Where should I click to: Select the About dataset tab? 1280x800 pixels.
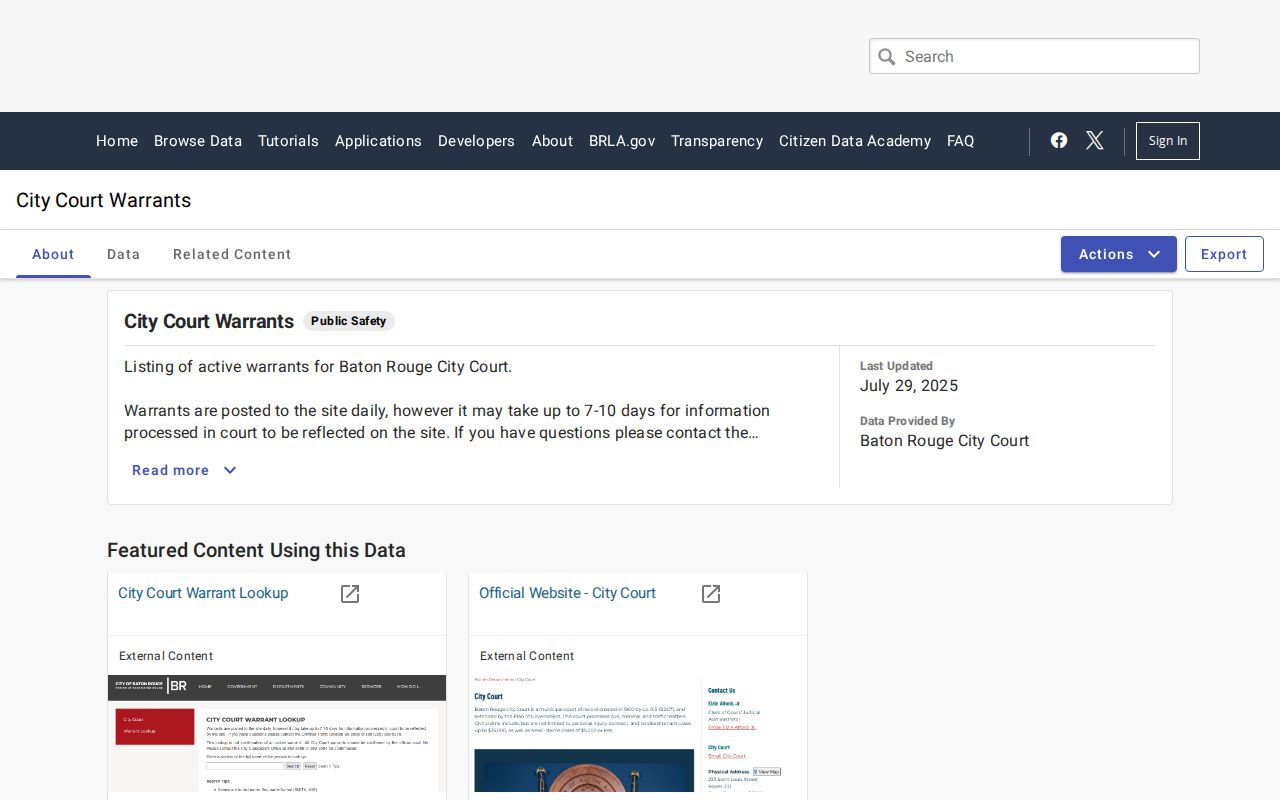click(53, 254)
